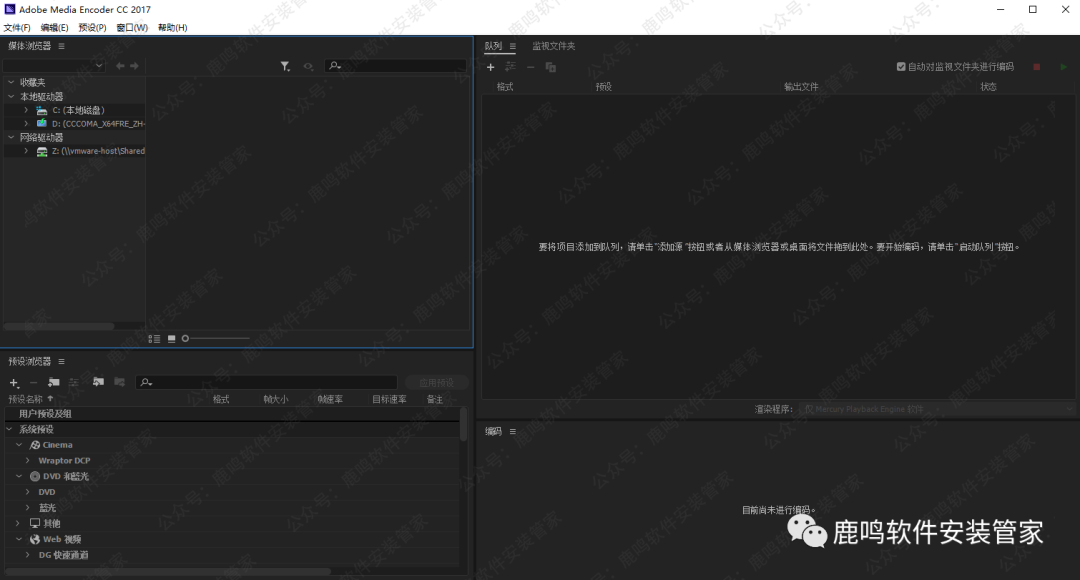Expand the Wraptor DCP preset folder
This screenshot has width=1080, height=580.
click(28, 461)
